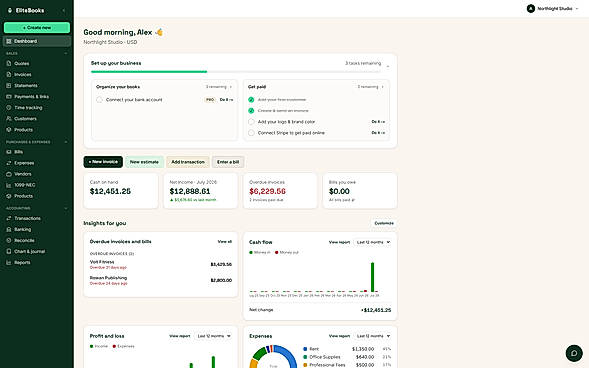
Task: Open the Northlight Studio account menu arrow
Action: point(577,9)
